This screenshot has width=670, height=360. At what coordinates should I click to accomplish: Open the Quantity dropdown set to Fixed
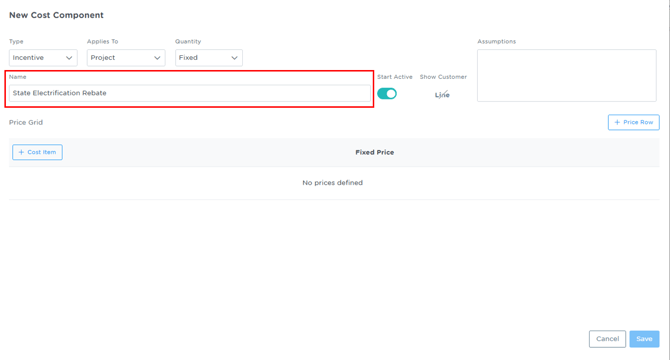coord(209,58)
